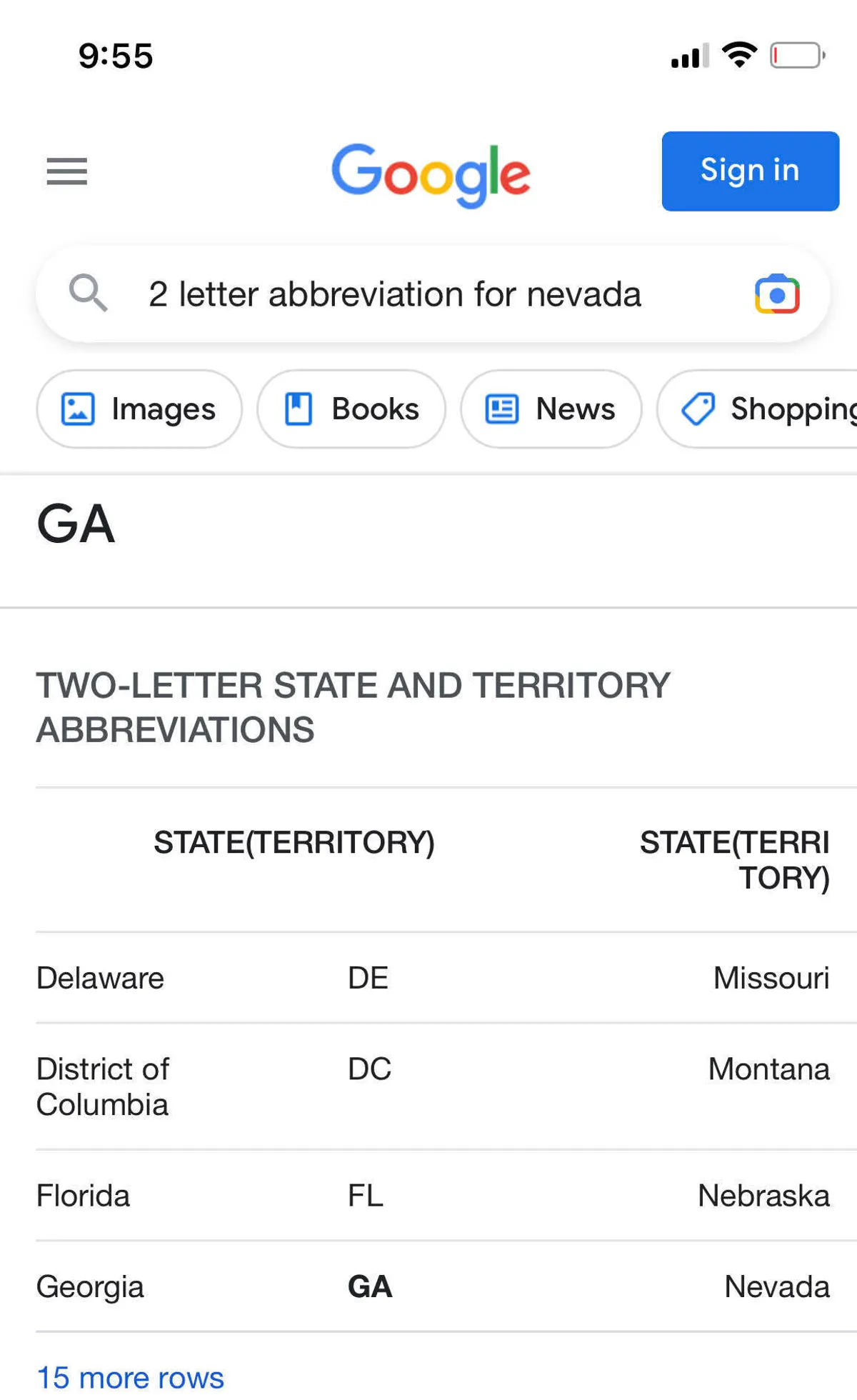Click the search query text field

point(395,294)
